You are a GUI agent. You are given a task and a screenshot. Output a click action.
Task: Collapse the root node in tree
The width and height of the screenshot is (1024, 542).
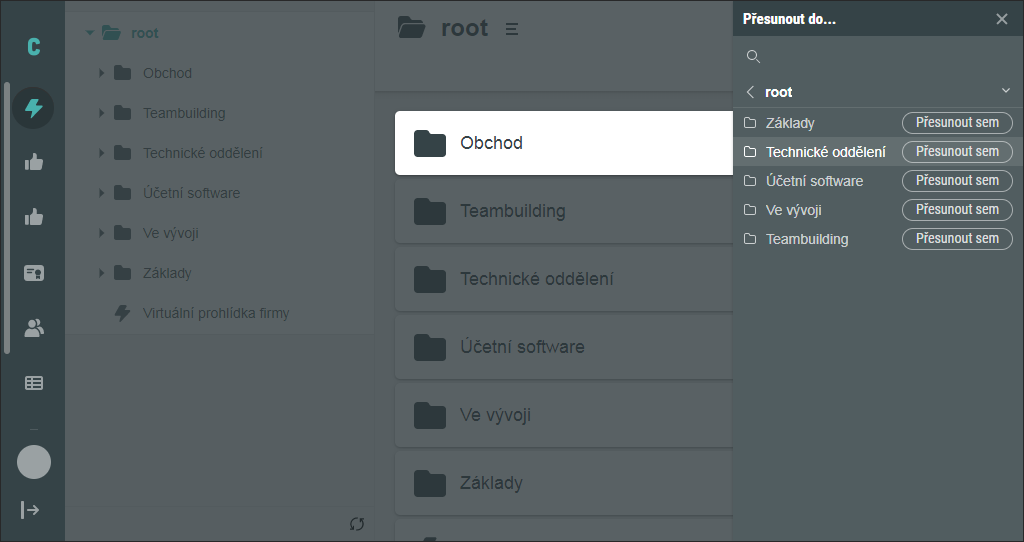point(89,33)
